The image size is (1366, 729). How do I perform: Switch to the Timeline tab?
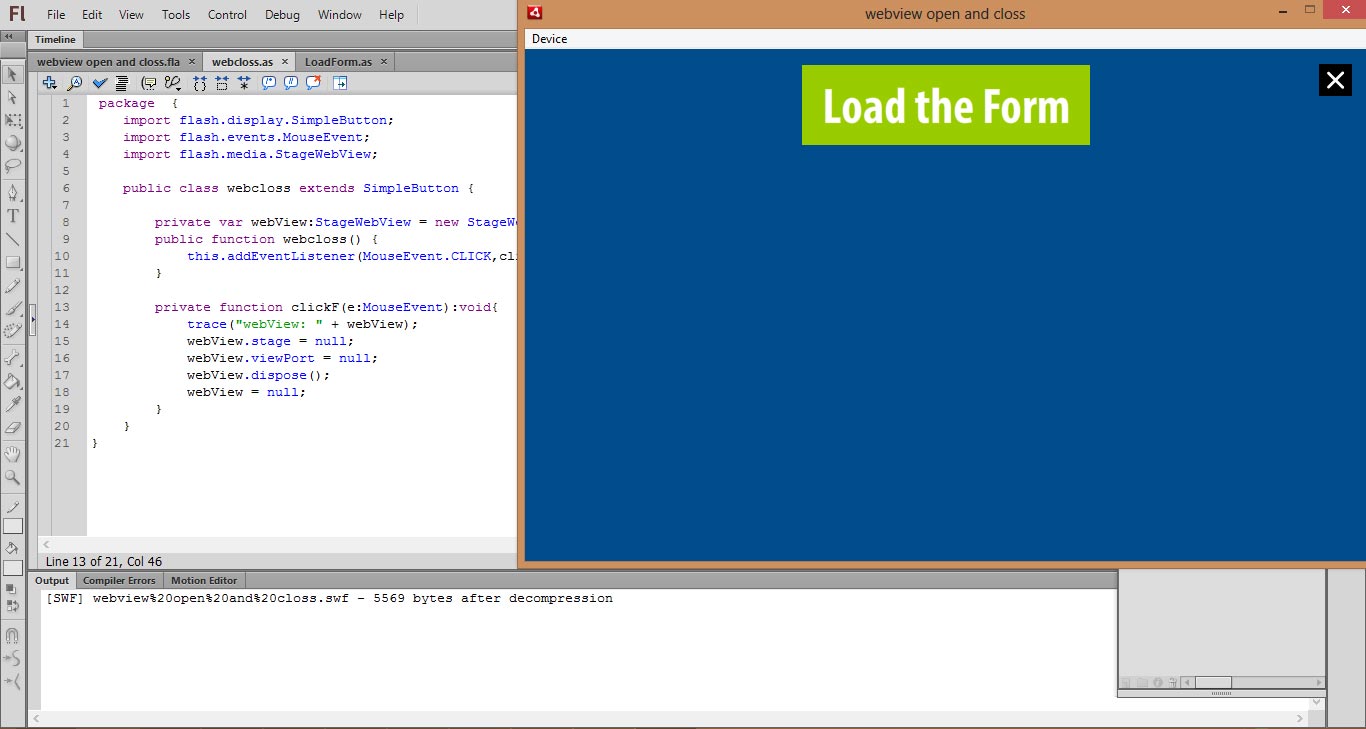tap(55, 40)
